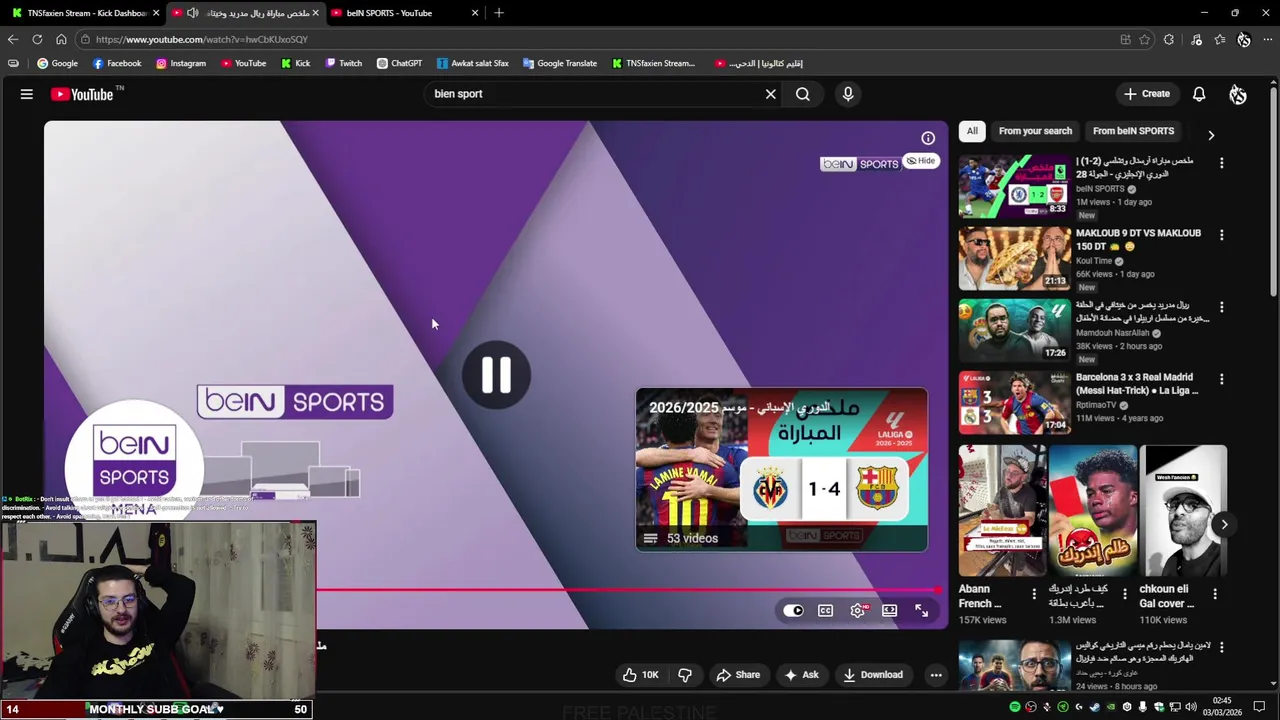Open the YouTube account avatar menu
The height and width of the screenshot is (720, 1280).
[x=1238, y=94]
